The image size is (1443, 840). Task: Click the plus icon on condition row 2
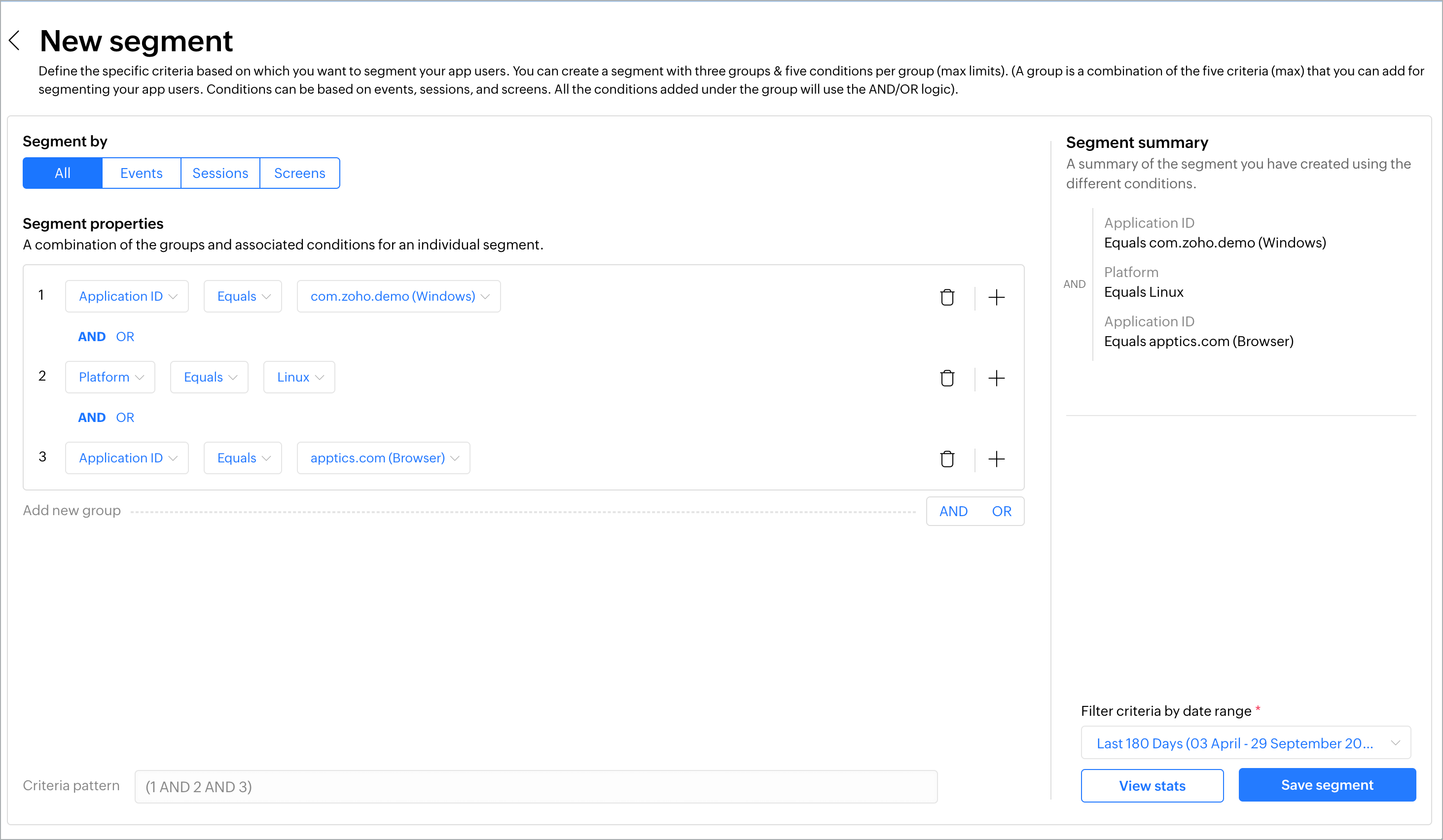996,378
